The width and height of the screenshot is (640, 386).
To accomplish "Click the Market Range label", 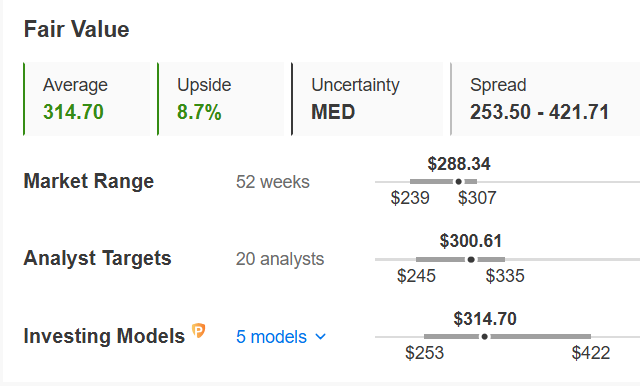I will click(x=89, y=181).
